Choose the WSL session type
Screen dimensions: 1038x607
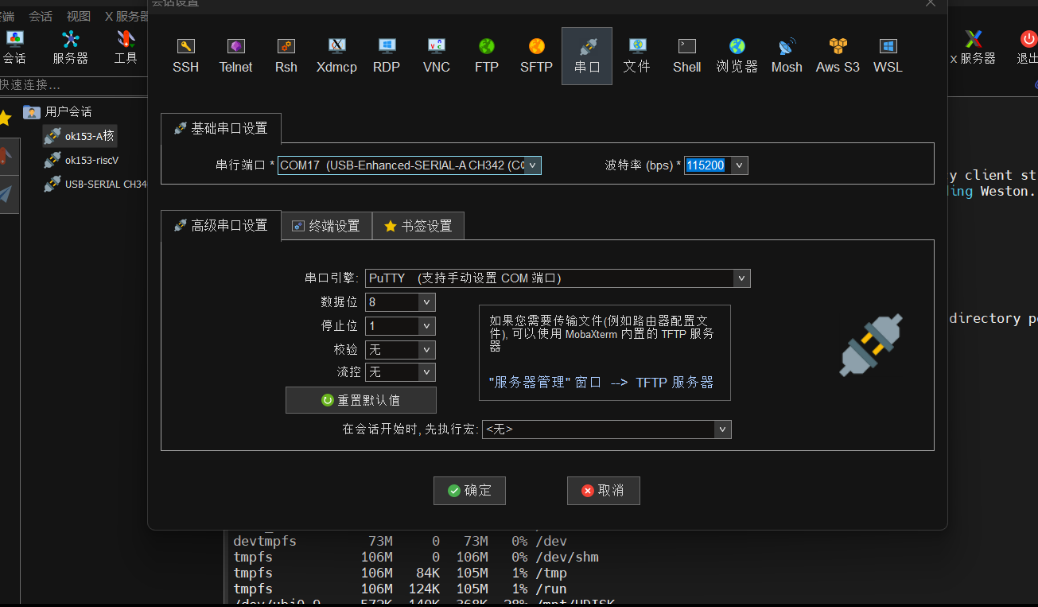pyautogui.click(x=888, y=56)
